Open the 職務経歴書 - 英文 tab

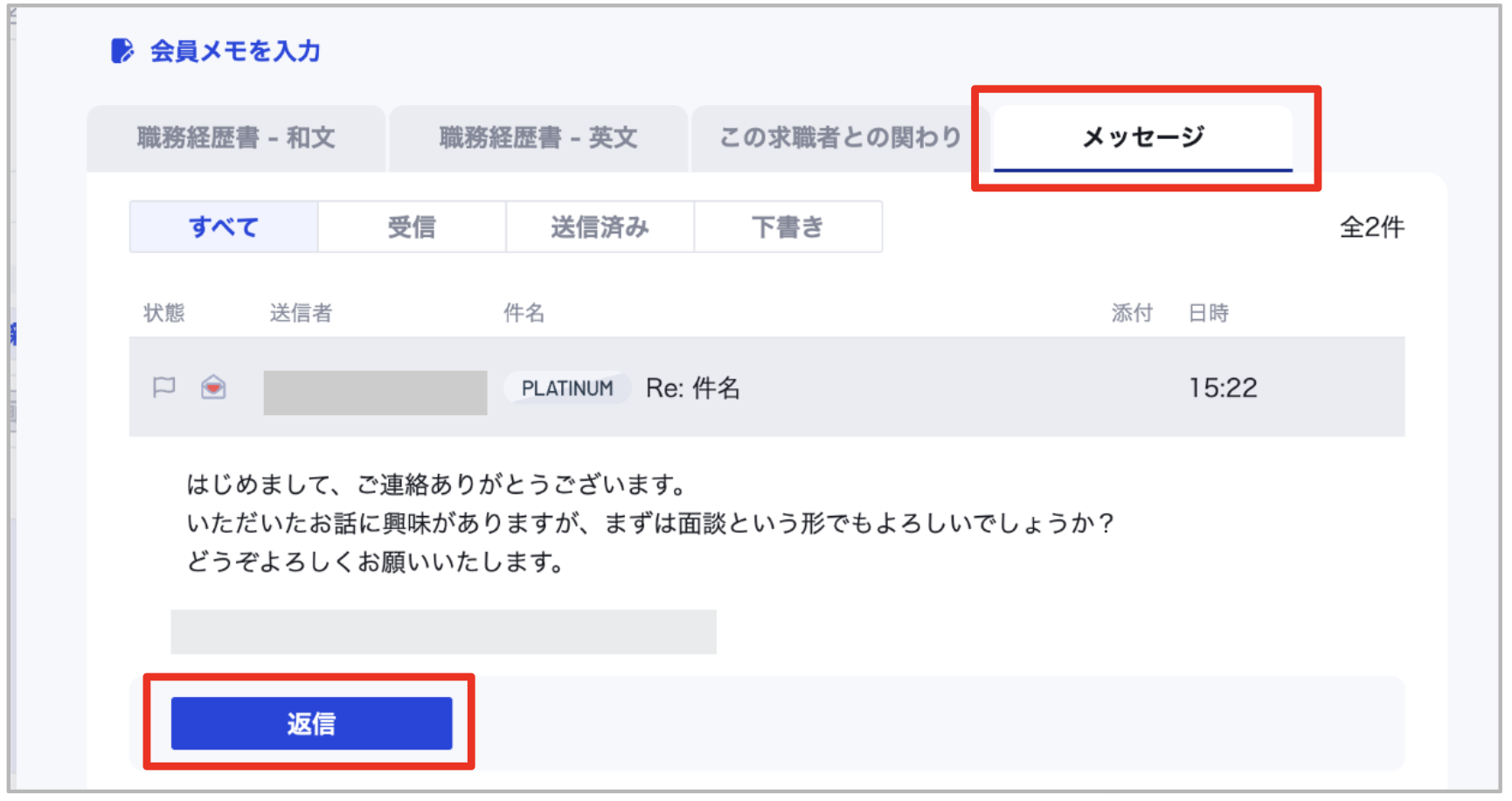538,137
